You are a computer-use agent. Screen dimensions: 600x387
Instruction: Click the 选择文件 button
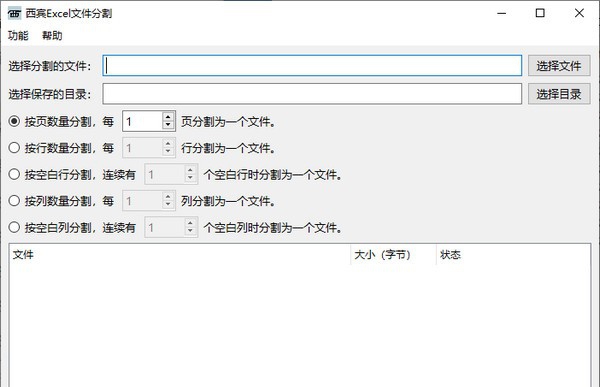(559, 66)
